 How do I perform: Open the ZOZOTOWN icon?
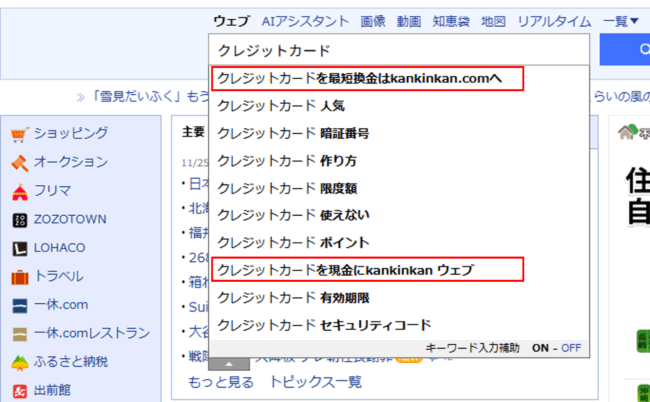click(x=19, y=220)
